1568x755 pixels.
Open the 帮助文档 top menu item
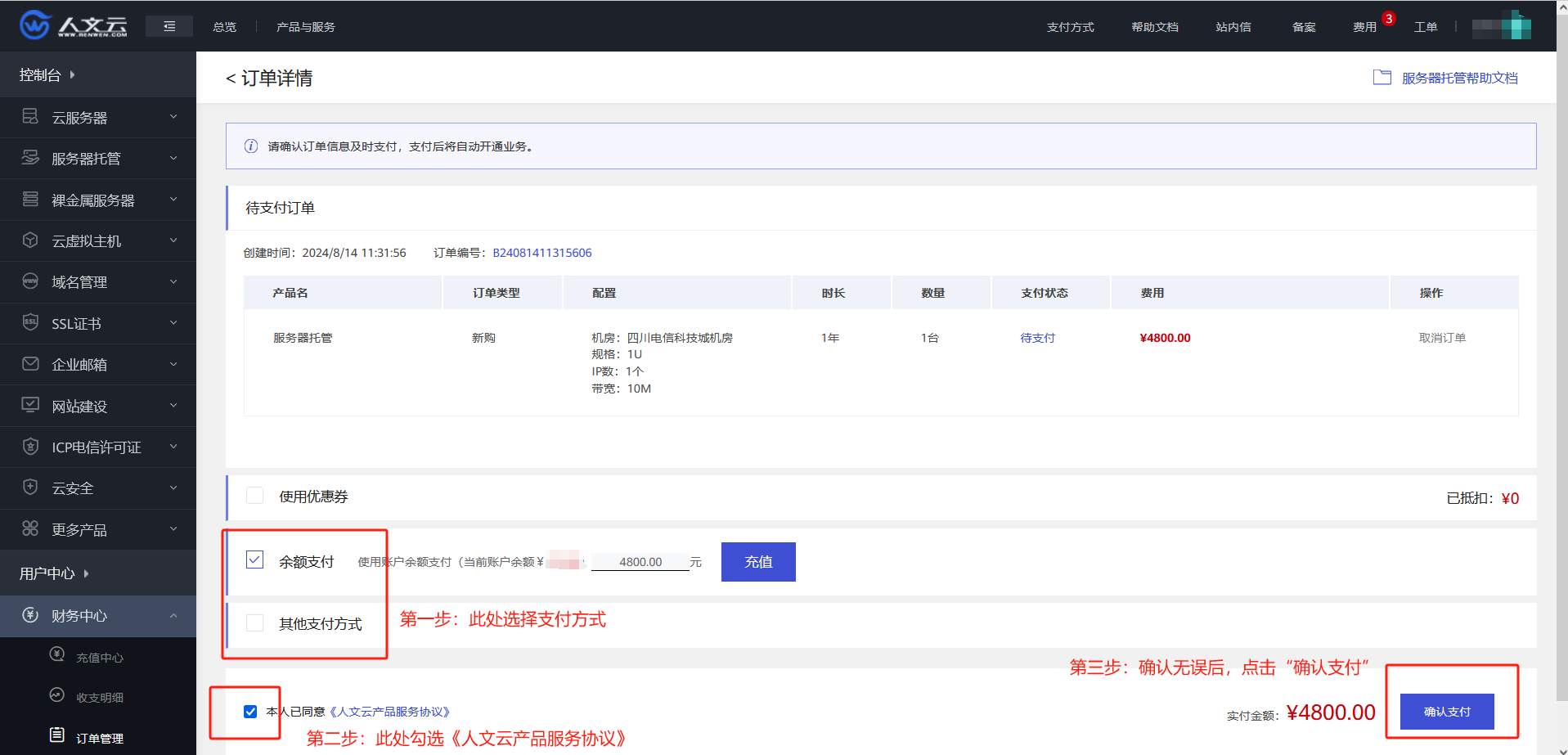pyautogui.click(x=1155, y=27)
